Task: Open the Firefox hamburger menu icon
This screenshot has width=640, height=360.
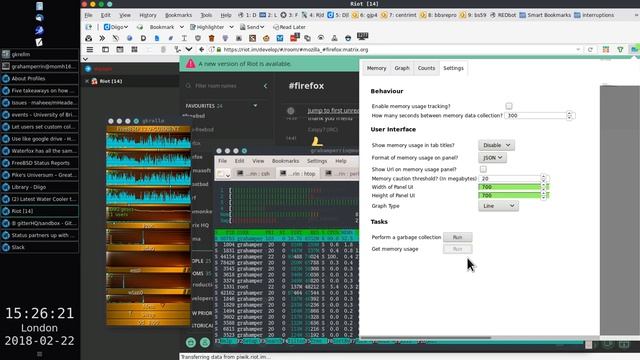Action: click(x=90, y=49)
